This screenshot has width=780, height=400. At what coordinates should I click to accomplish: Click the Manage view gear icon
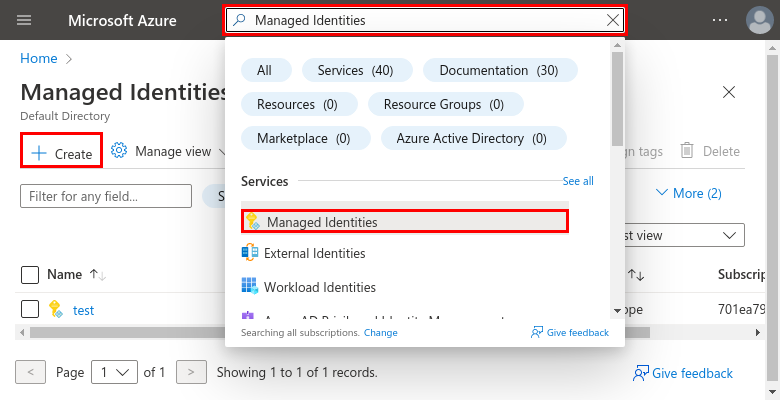coord(119,151)
